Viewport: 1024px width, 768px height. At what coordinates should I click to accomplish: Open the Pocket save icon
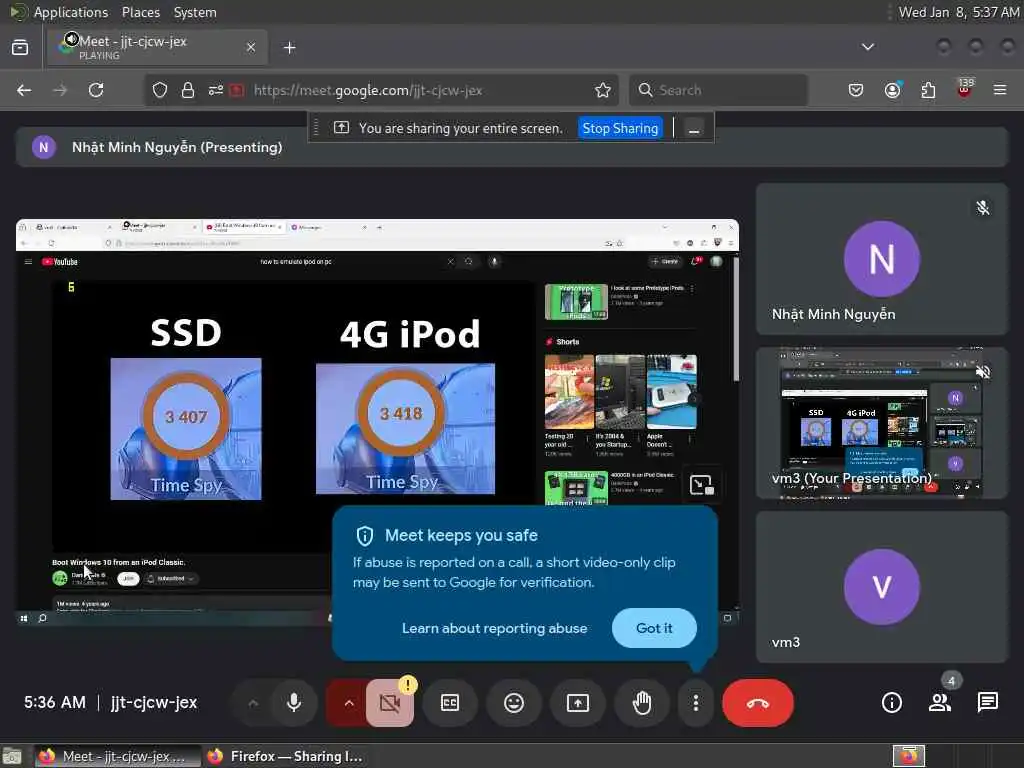click(x=856, y=90)
